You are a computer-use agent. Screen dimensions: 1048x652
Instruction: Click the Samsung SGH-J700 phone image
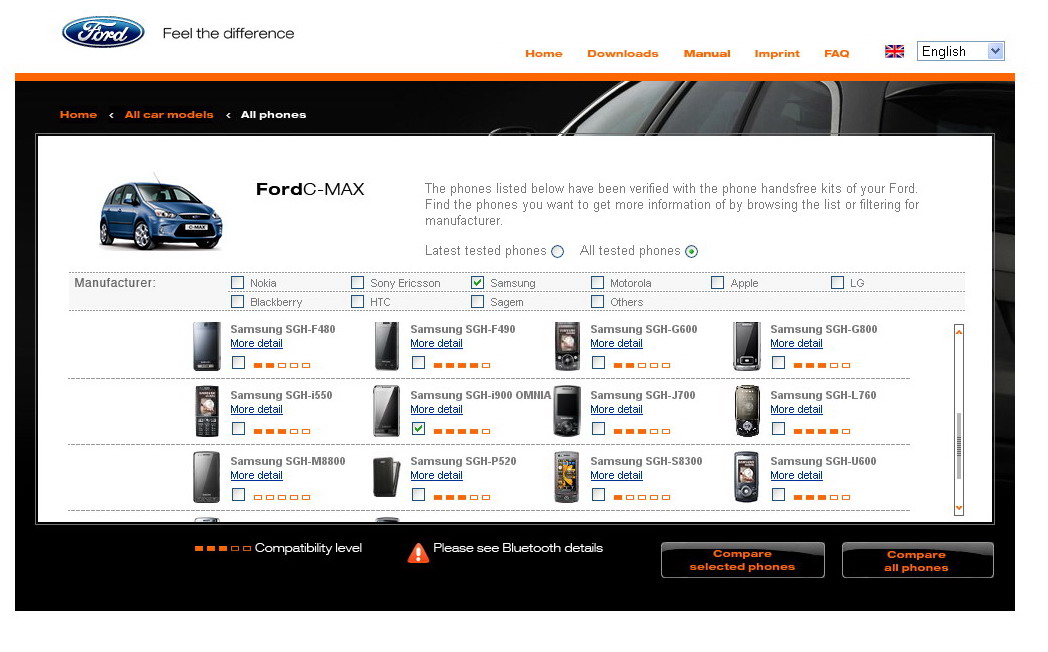[567, 412]
